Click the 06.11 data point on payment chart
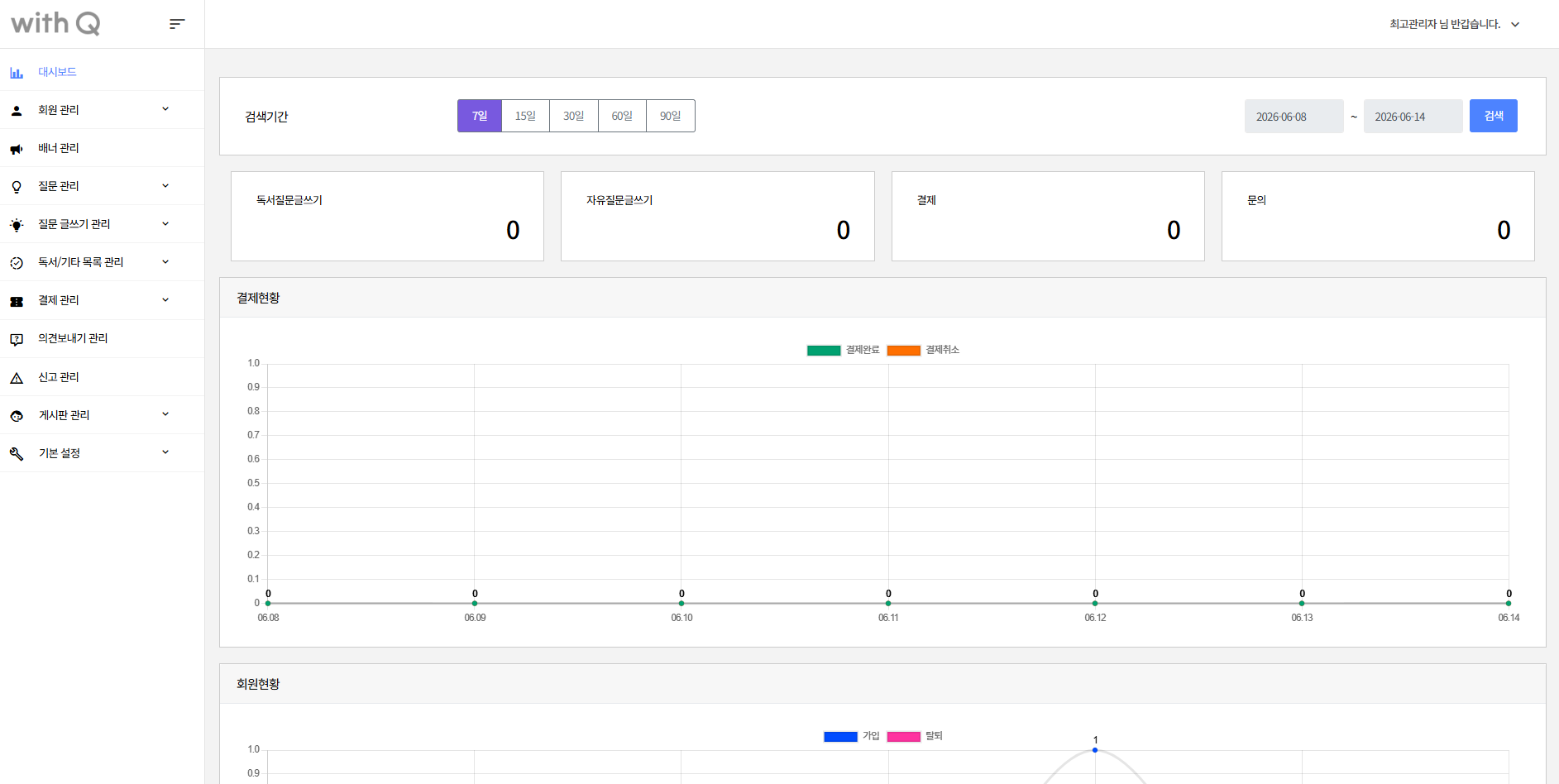Screen dimensions: 1559x784 888,604
